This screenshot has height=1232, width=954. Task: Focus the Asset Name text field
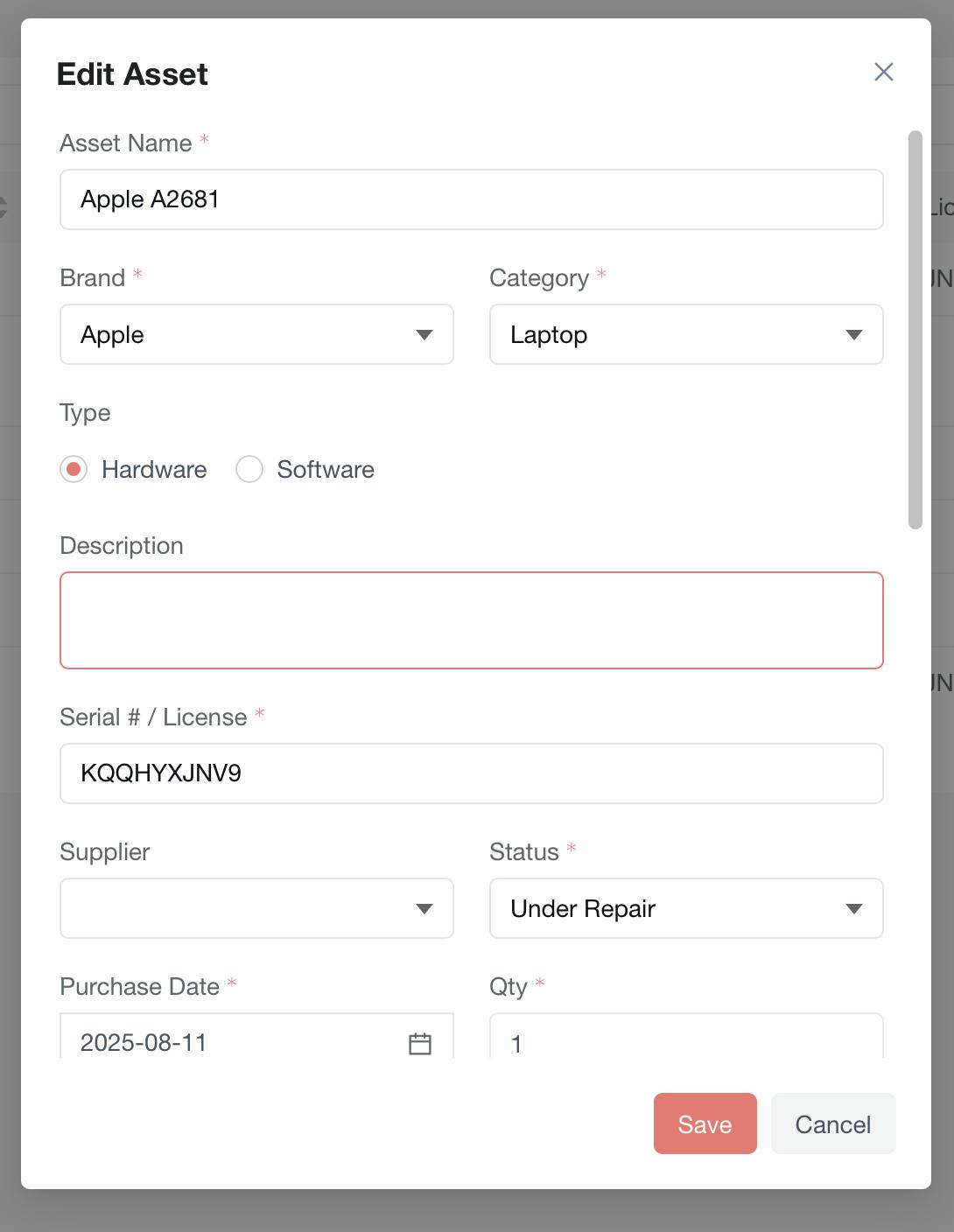pyautogui.click(x=471, y=200)
